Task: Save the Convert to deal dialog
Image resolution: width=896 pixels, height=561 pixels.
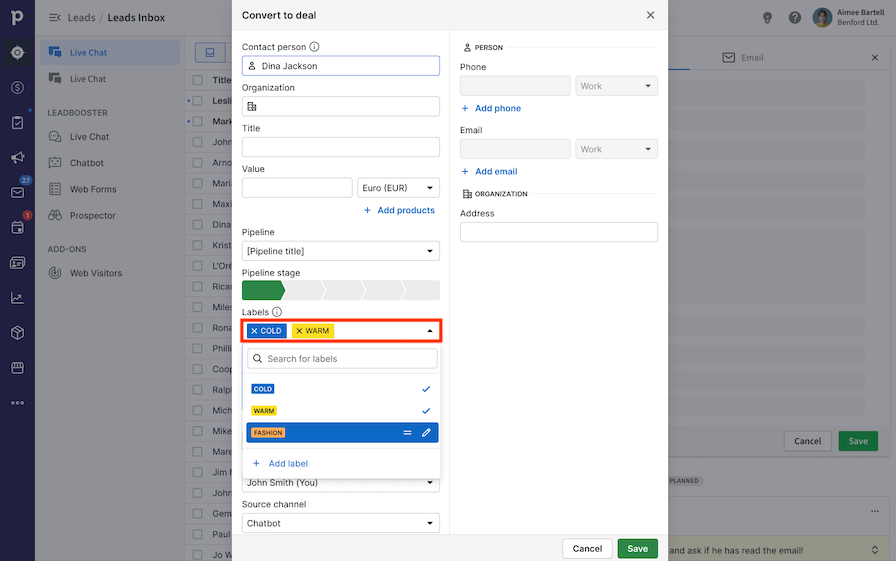Action: (x=637, y=548)
